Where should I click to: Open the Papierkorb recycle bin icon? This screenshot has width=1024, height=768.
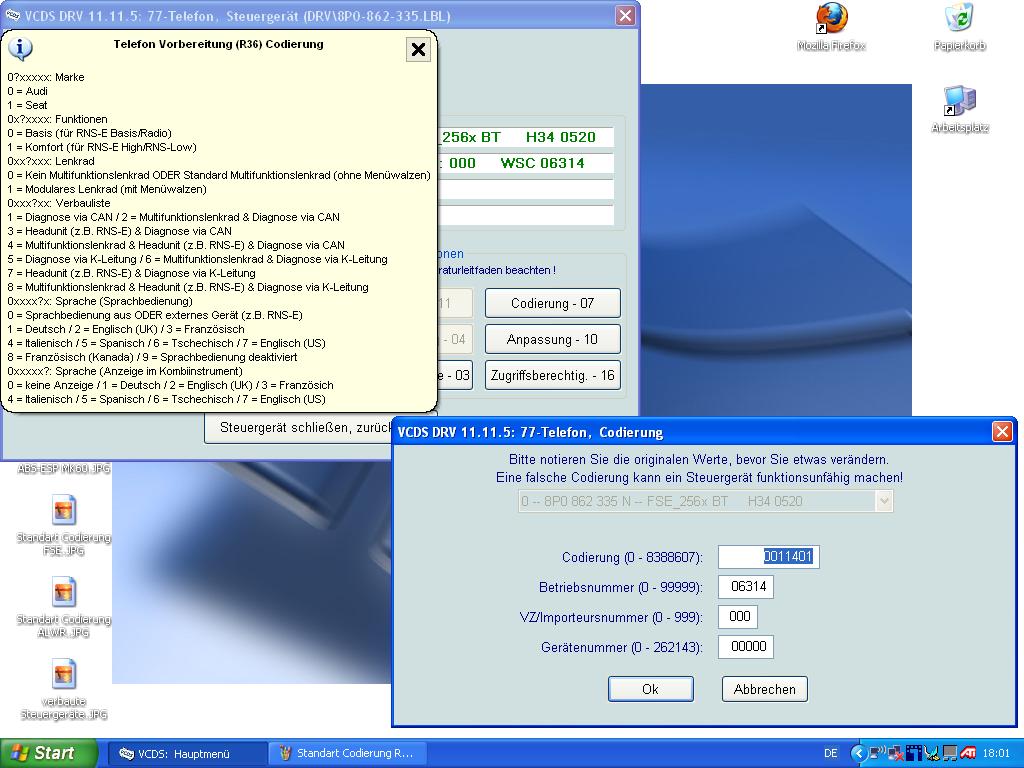click(x=959, y=18)
